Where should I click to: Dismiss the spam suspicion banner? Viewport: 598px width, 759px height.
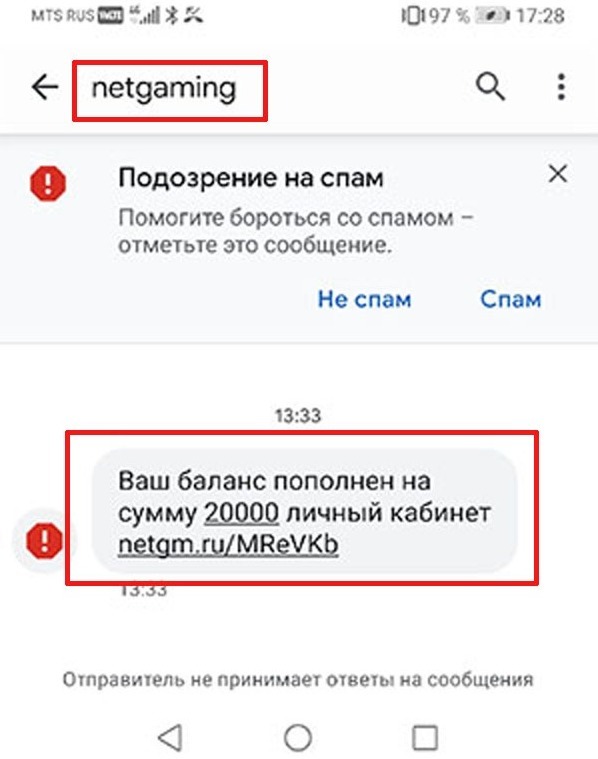point(558,173)
